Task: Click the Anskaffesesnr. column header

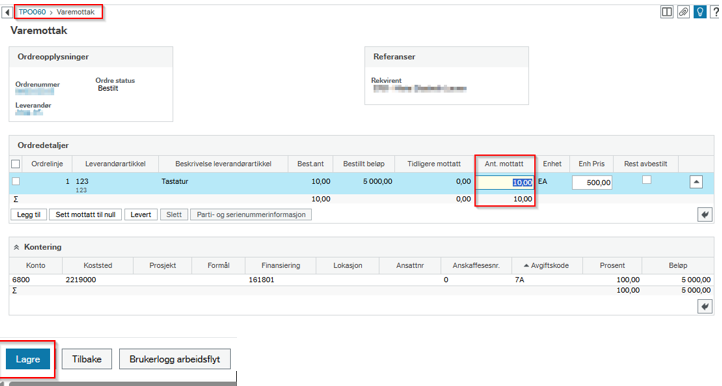Action: tap(476, 265)
